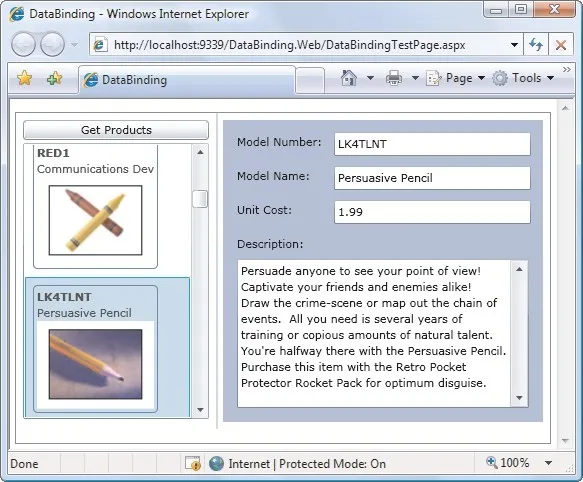
Task: Click the Print icon
Action: click(394, 78)
